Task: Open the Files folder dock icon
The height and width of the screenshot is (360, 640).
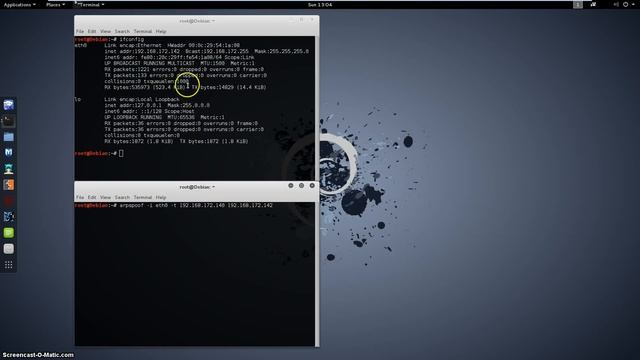Action: (9, 137)
